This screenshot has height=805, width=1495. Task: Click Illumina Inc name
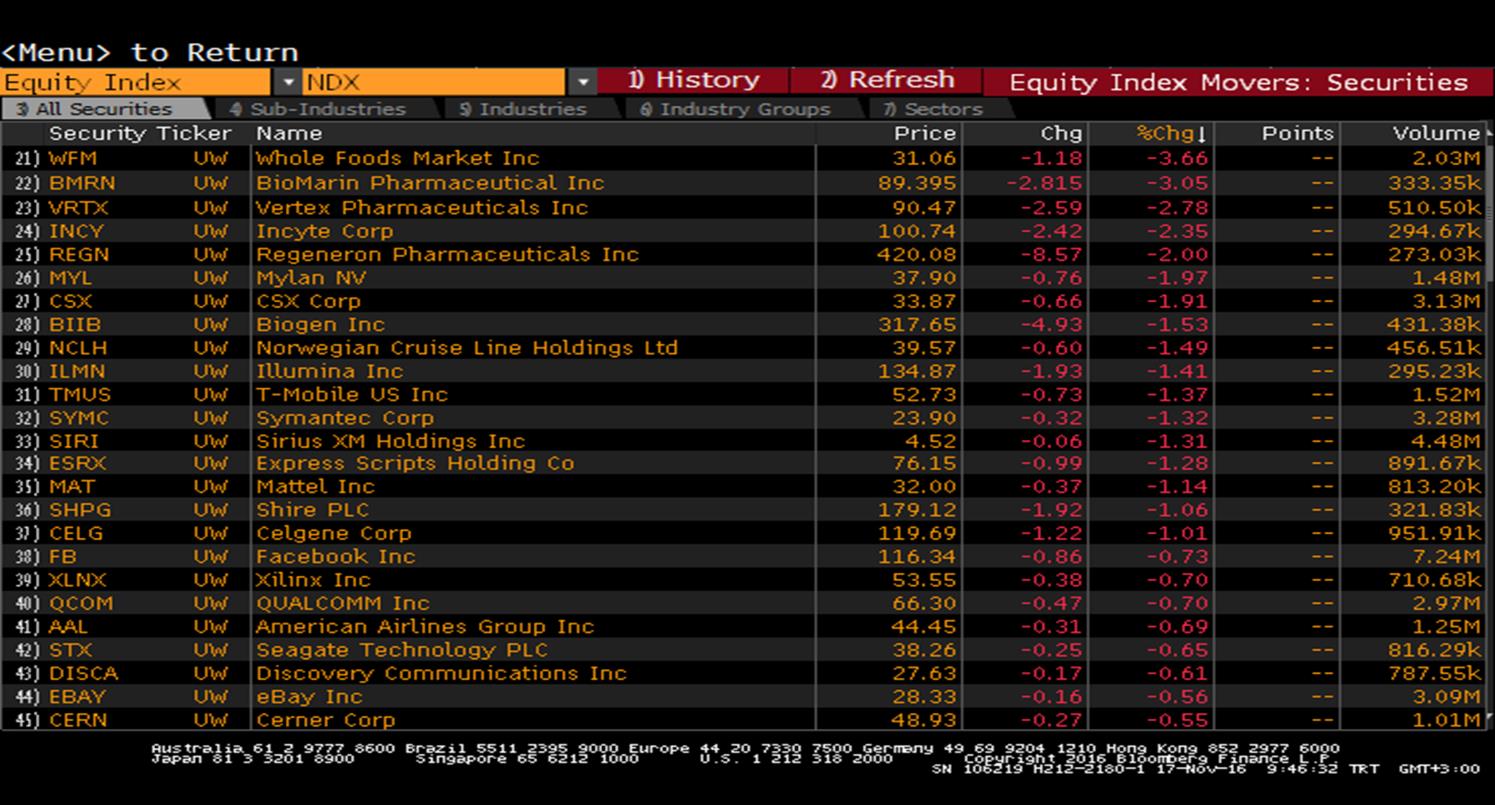pyautogui.click(x=329, y=371)
